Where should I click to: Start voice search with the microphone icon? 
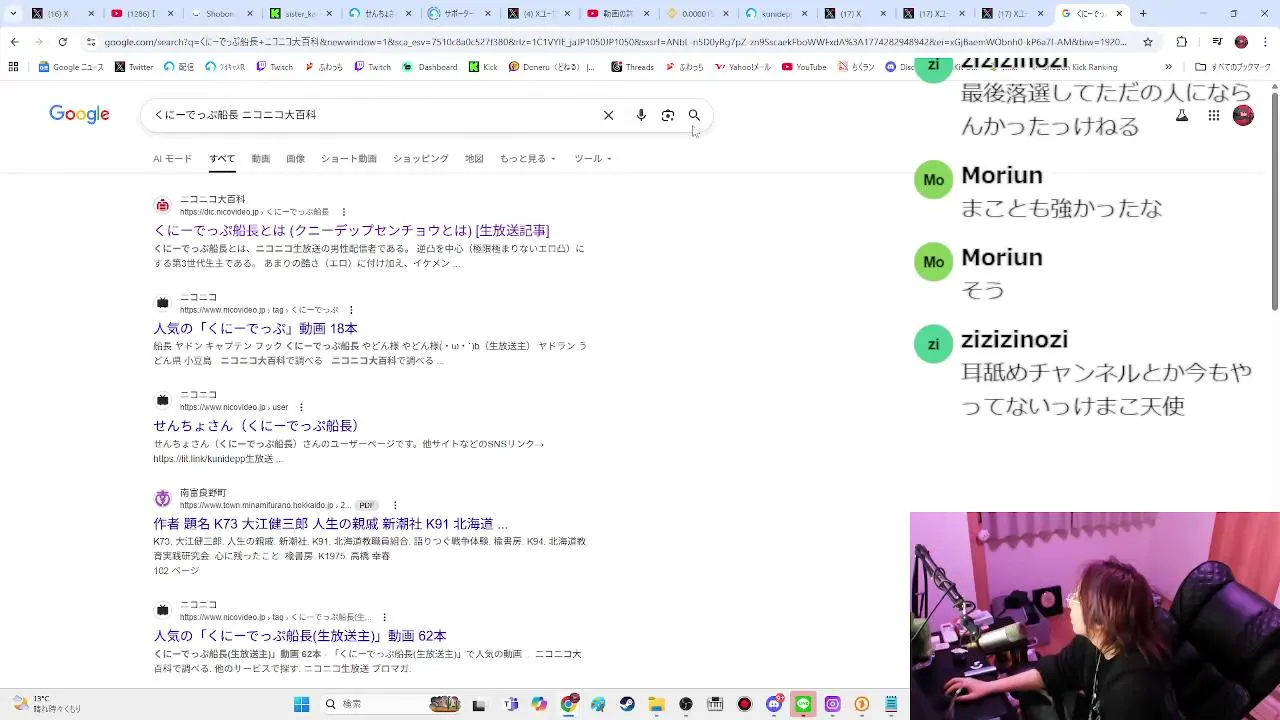click(641, 115)
